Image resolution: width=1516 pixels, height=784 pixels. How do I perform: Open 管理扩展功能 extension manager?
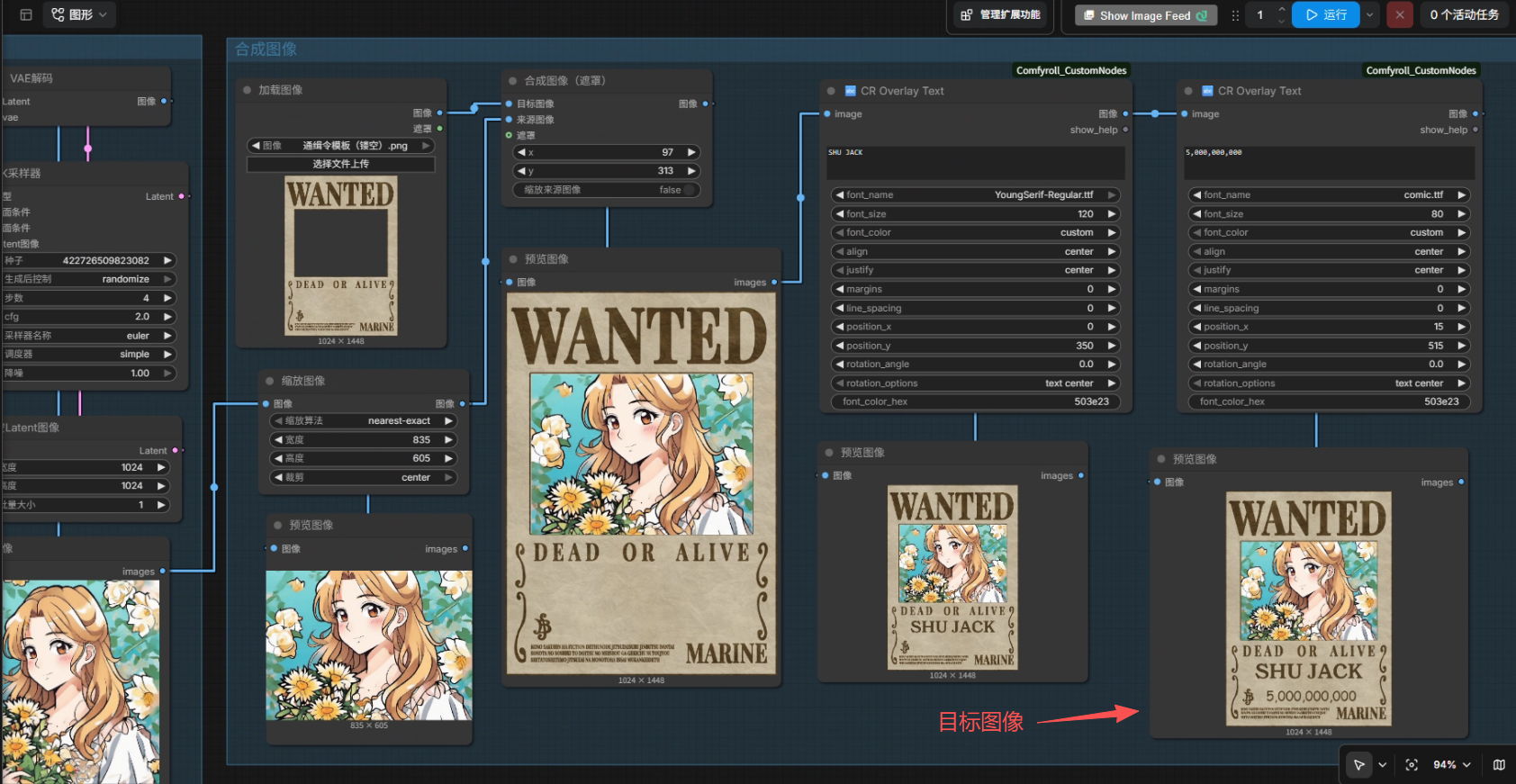(x=1000, y=15)
